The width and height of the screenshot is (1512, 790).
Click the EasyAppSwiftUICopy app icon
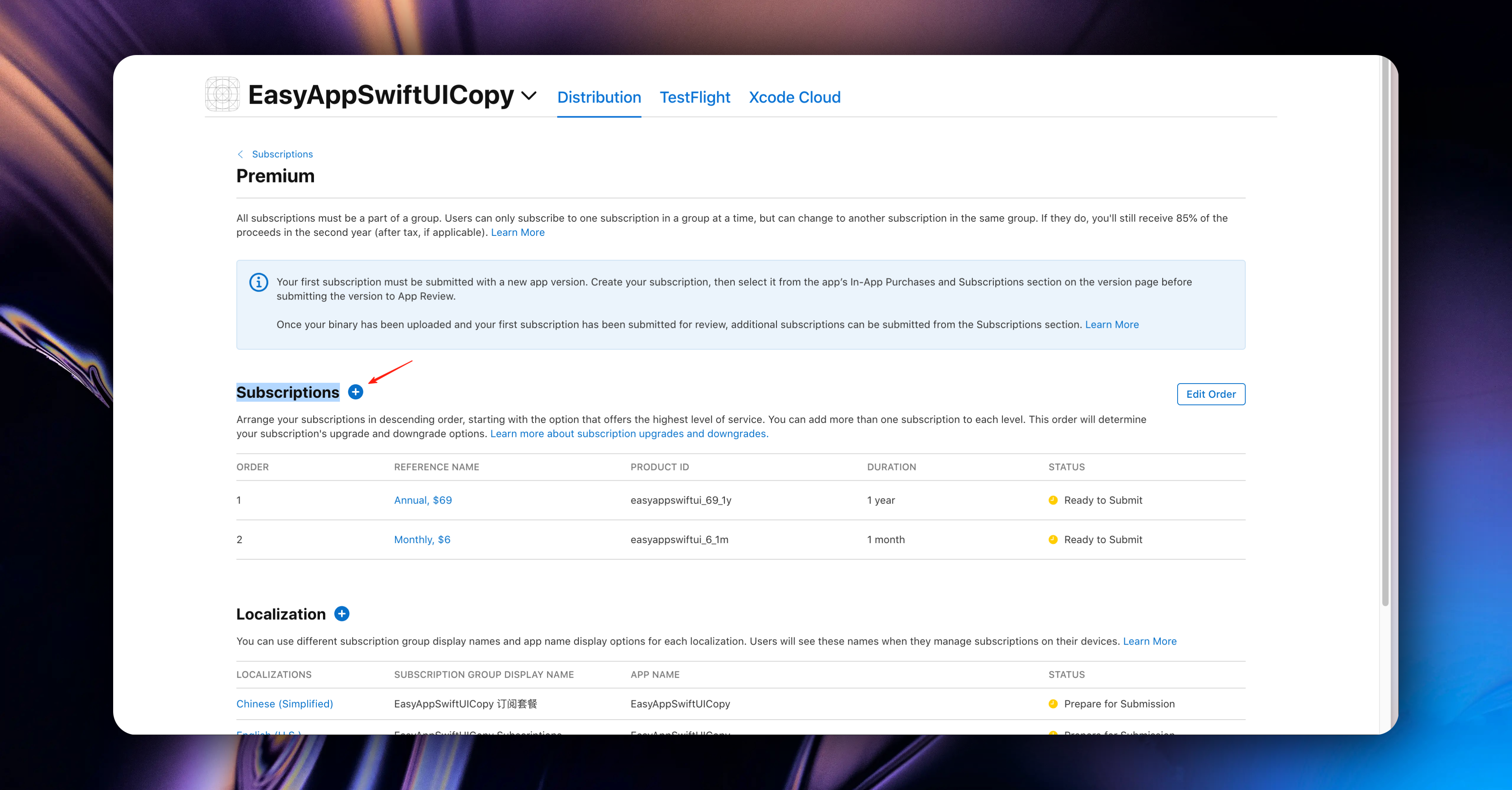coord(222,94)
